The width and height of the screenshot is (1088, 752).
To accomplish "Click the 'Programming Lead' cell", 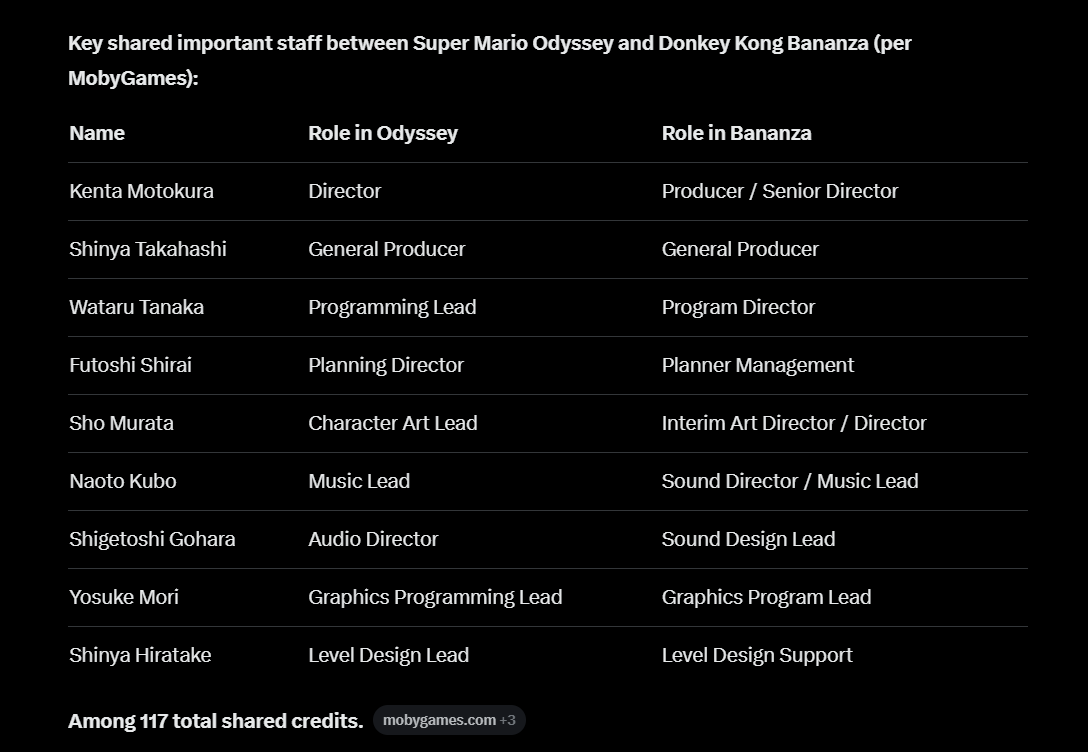I will [x=392, y=307].
